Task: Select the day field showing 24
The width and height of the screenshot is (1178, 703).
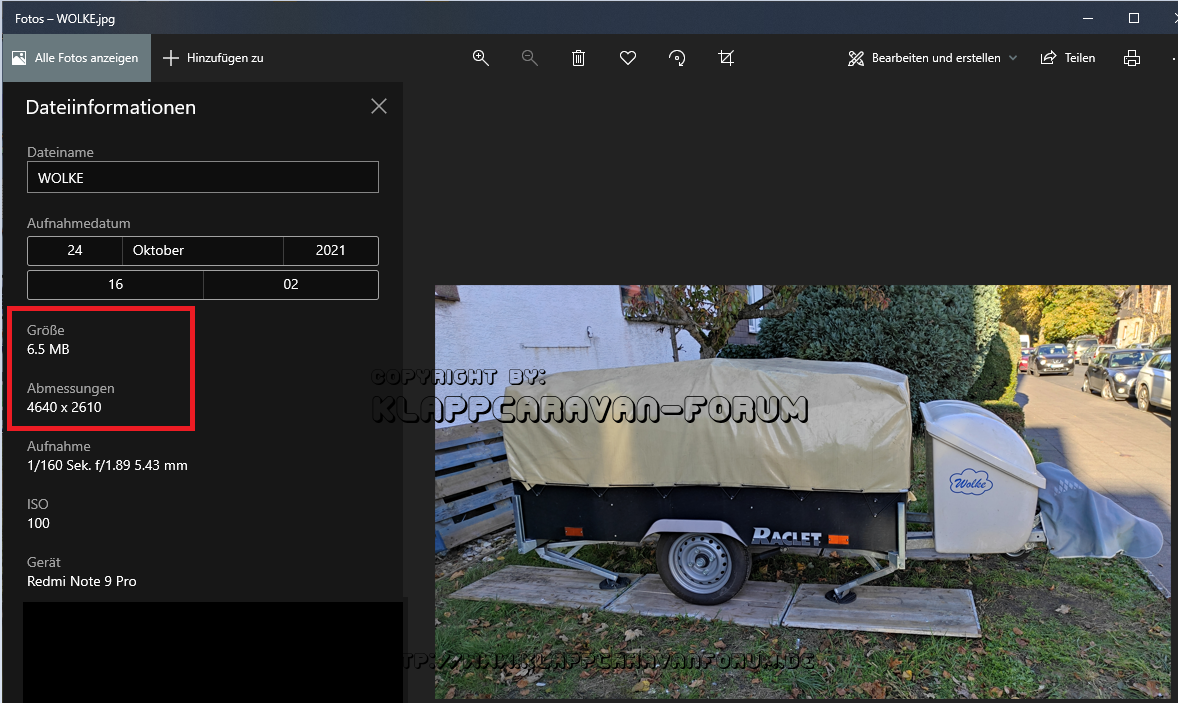Action: coord(75,250)
